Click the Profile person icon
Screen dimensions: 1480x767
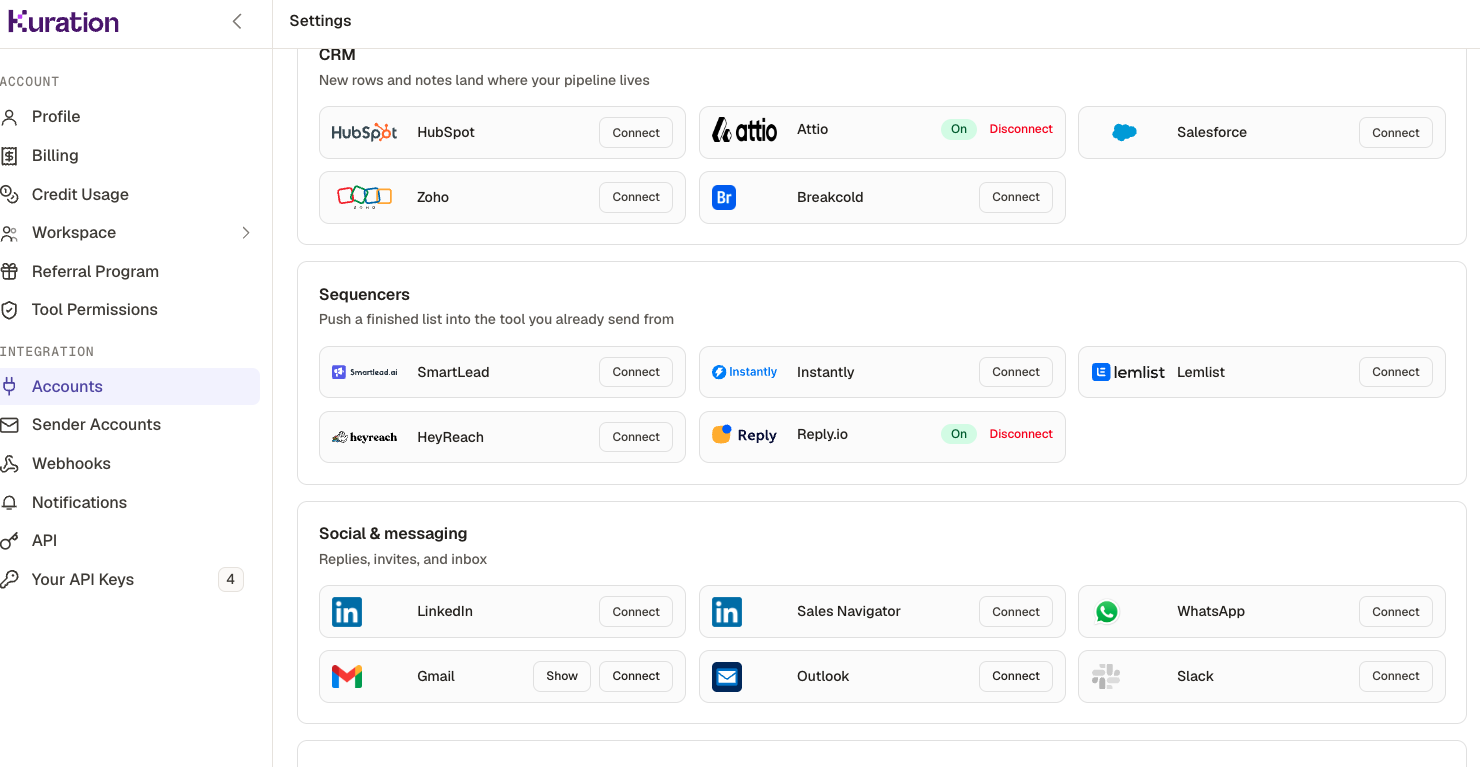click(x=10, y=117)
